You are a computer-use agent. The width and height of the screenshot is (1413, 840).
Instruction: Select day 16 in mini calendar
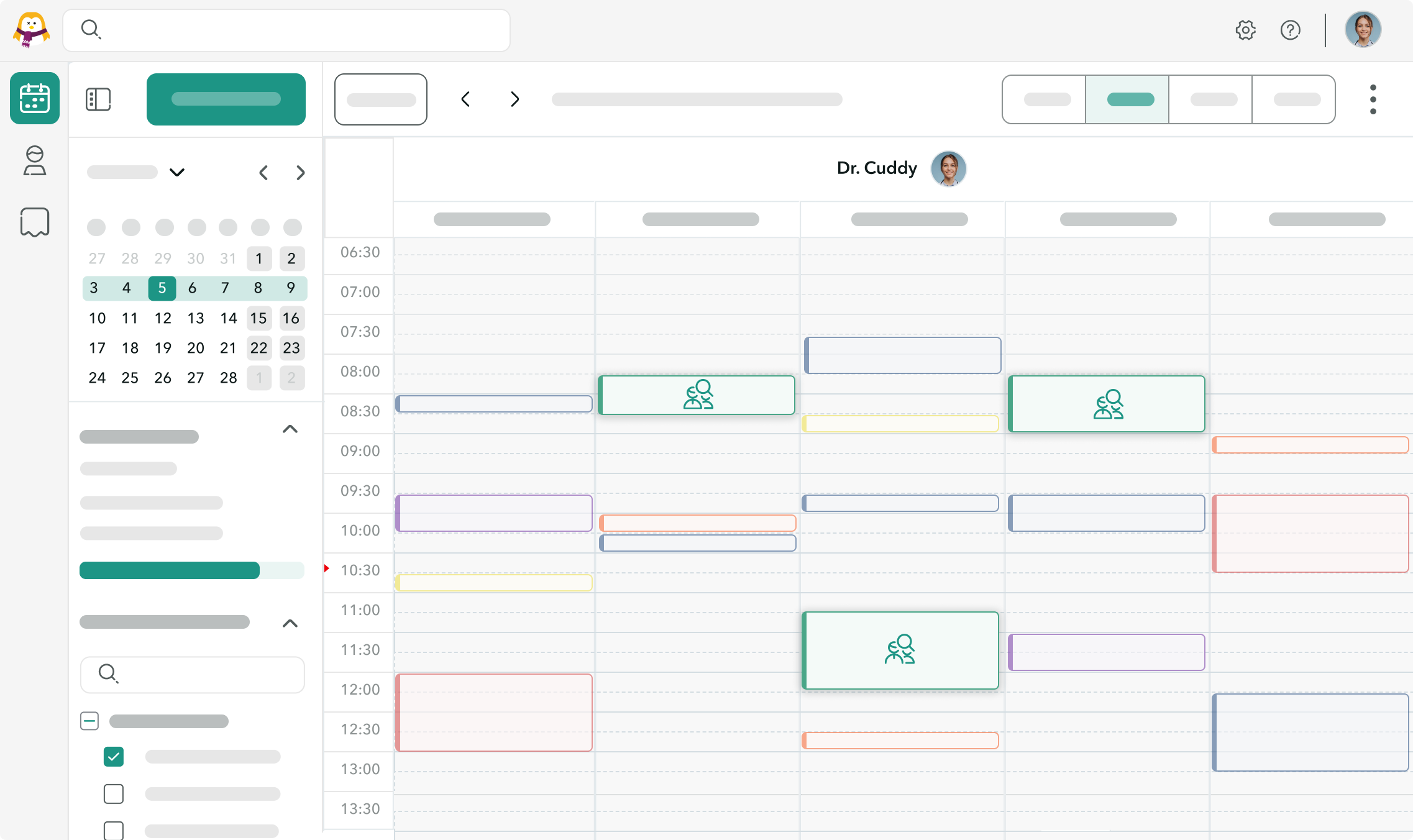291,319
